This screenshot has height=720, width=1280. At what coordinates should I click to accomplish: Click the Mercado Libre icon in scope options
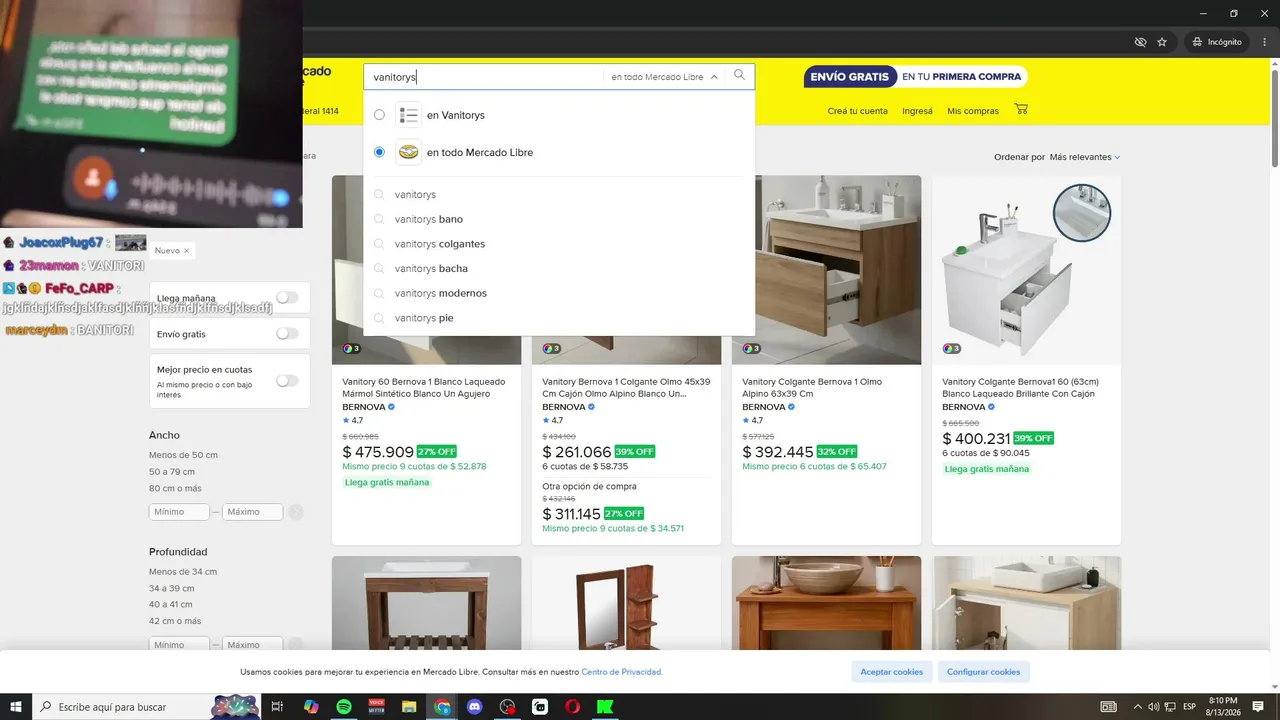pos(408,152)
